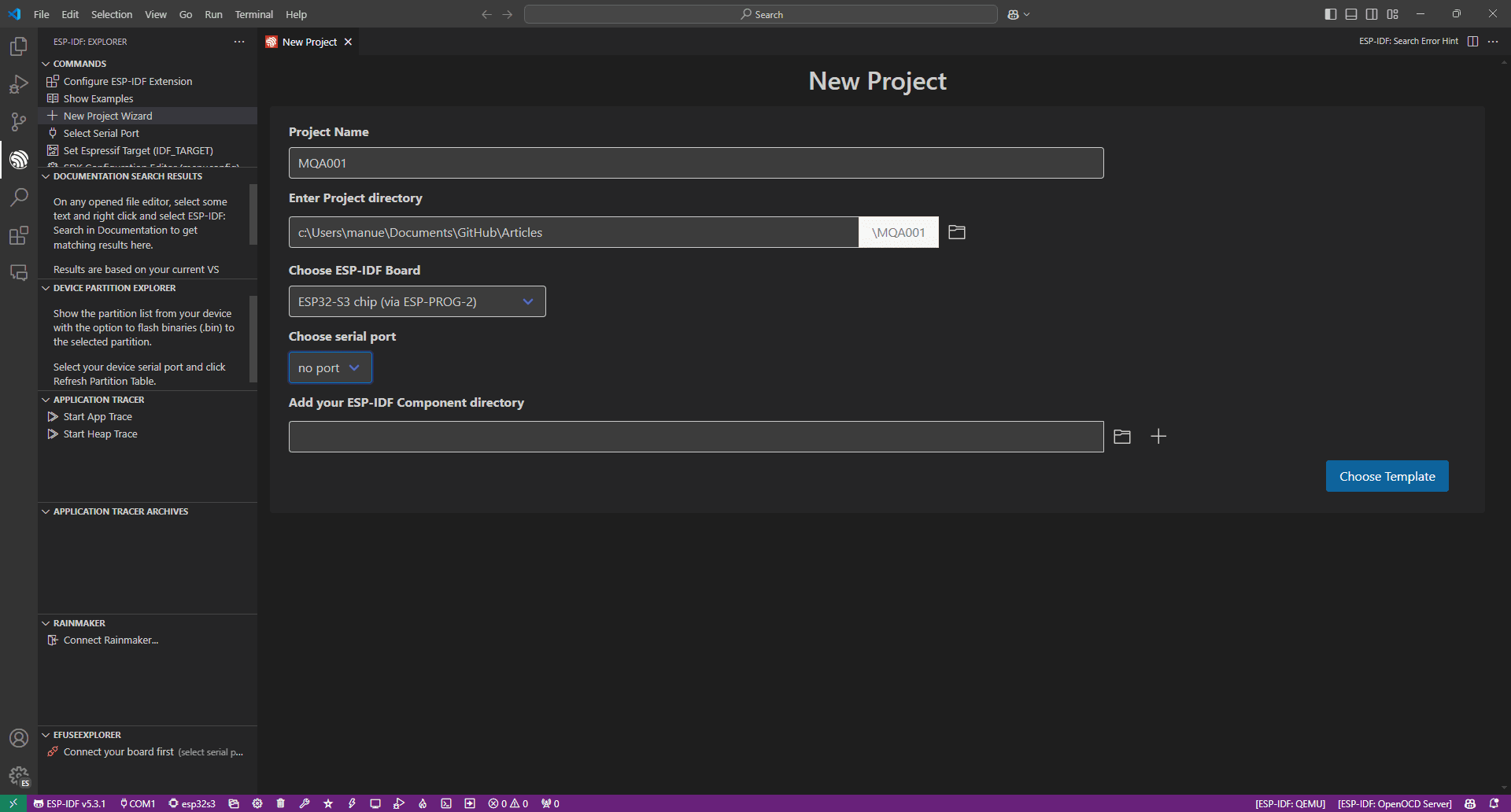This screenshot has height=812, width=1511.
Task: Open the File menu
Action: [x=42, y=14]
